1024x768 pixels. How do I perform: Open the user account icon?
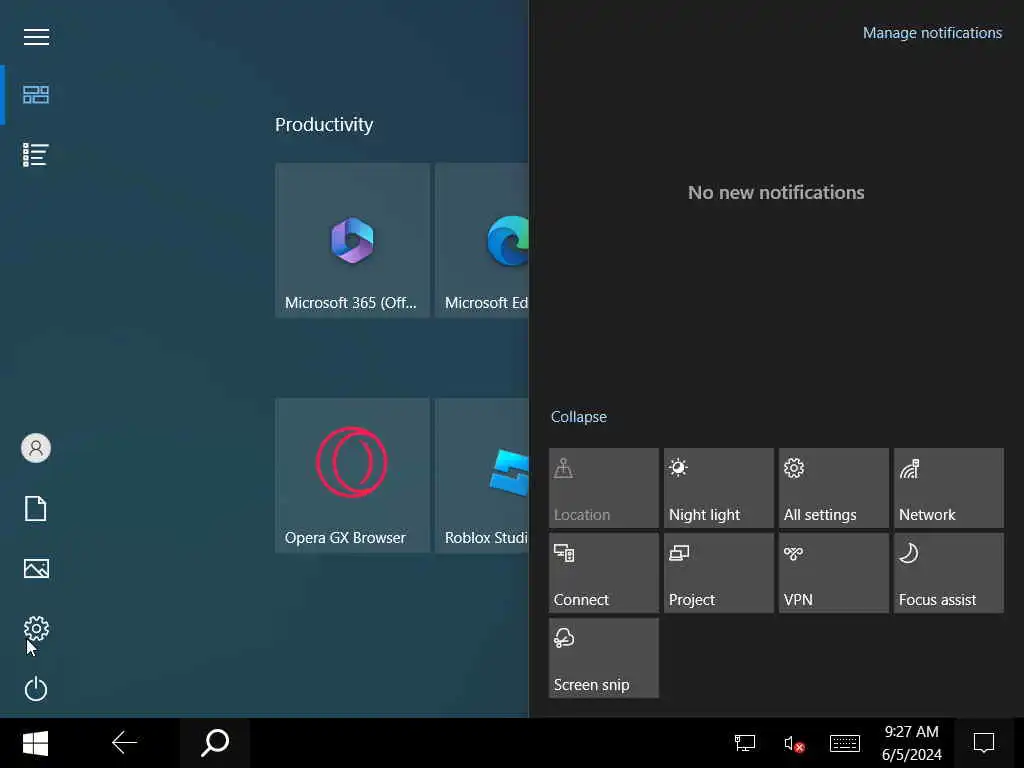36,448
